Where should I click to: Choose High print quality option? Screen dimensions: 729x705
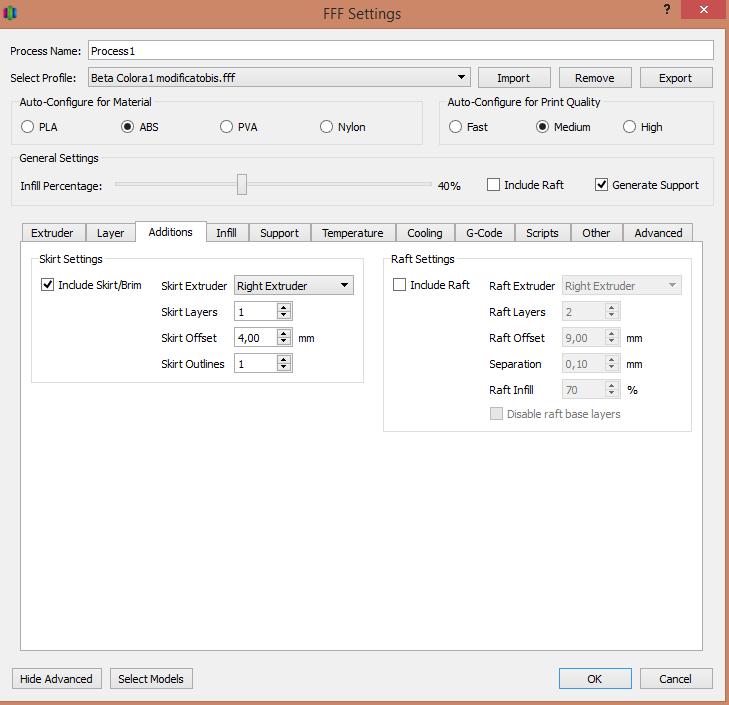(x=629, y=127)
